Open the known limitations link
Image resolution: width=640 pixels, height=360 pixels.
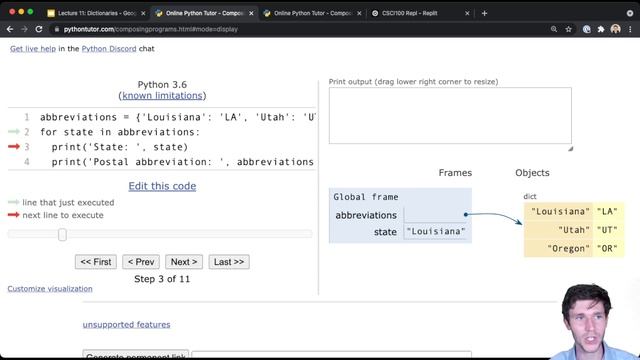click(x=162, y=96)
